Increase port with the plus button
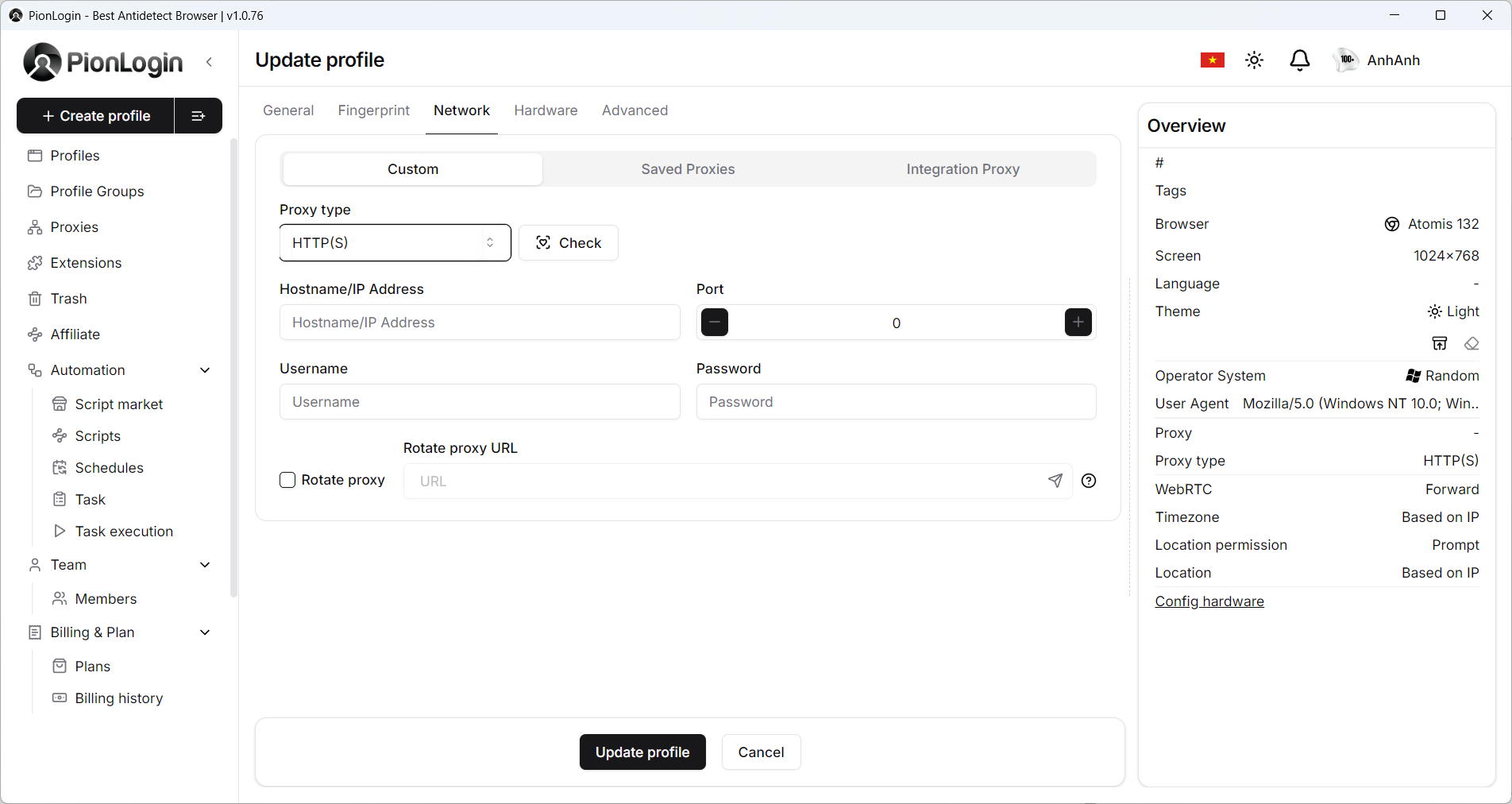Screen dimensions: 1512x804 pyautogui.click(x=1078, y=323)
